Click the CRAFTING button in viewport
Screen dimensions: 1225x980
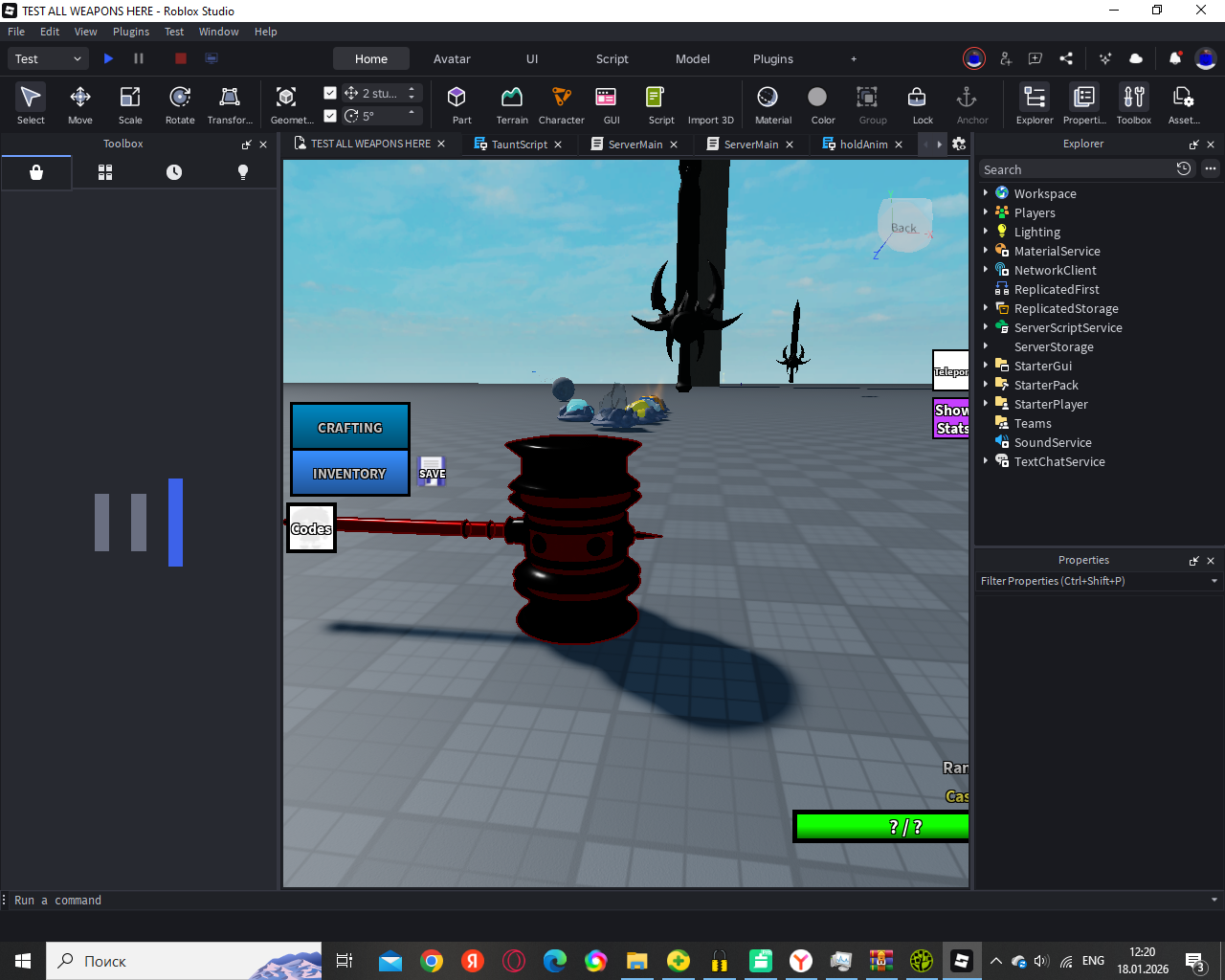350,428
